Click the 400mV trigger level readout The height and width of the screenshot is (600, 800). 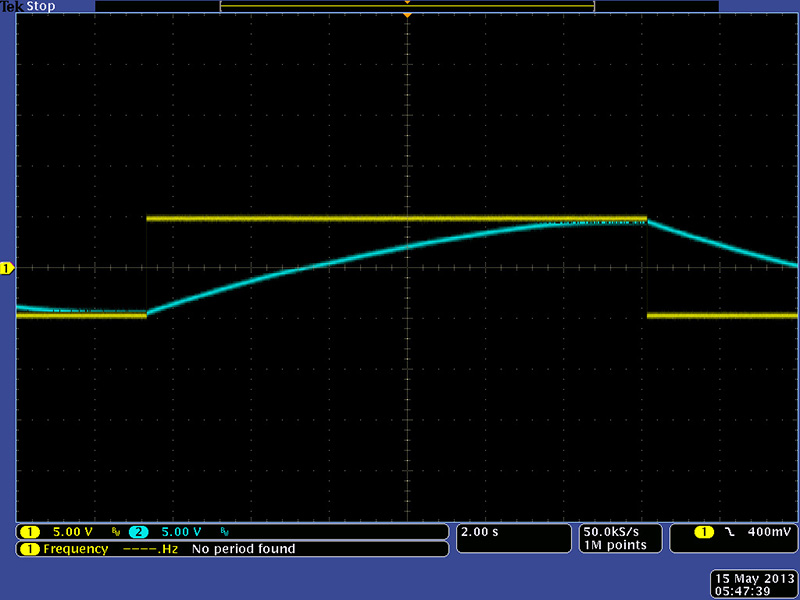[x=769, y=532]
